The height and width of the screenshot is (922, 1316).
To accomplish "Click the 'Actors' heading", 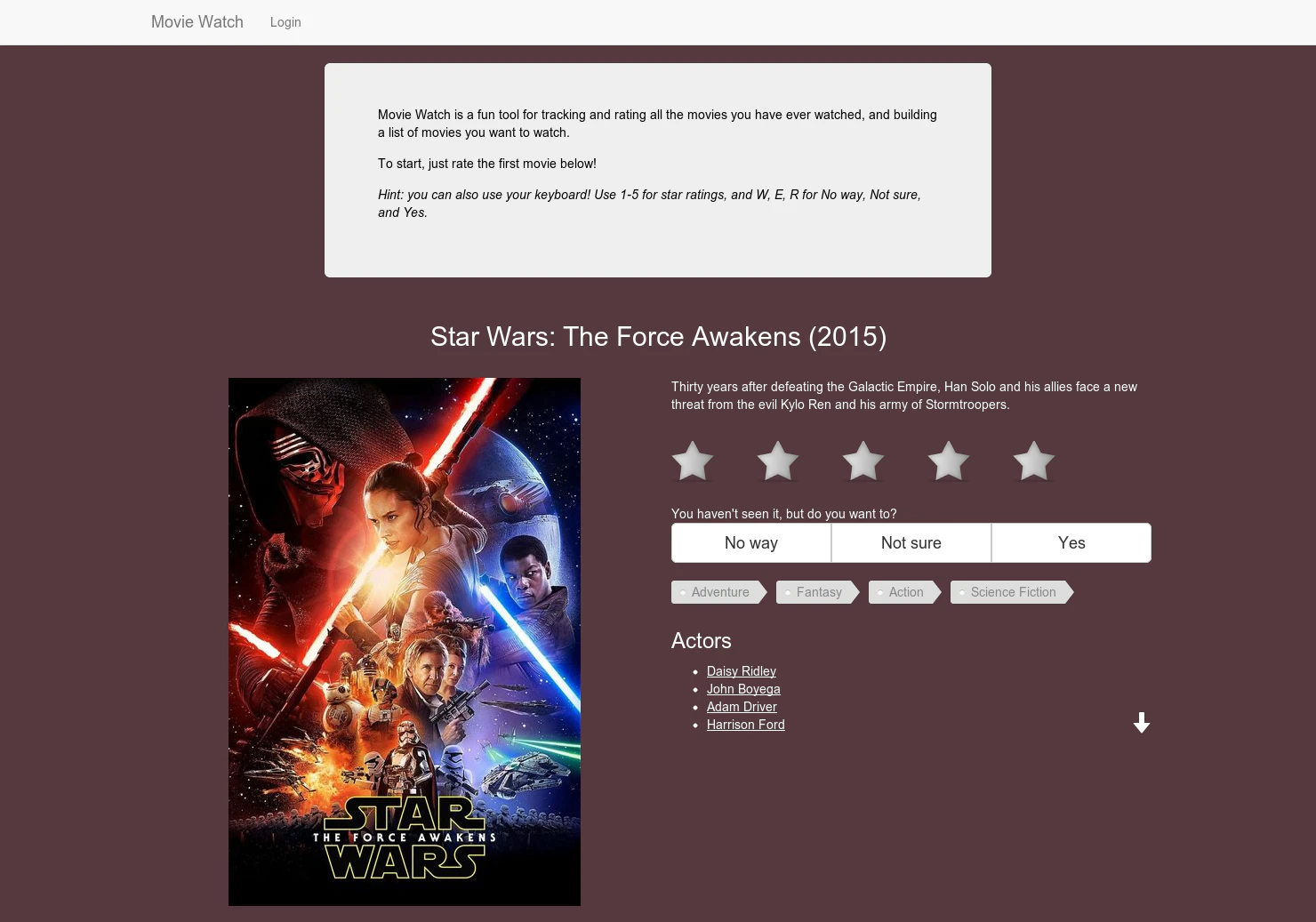I will coord(702,641).
